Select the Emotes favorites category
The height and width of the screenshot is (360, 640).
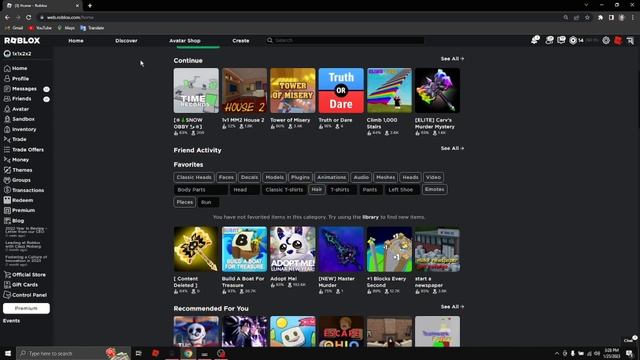pyautogui.click(x=434, y=189)
